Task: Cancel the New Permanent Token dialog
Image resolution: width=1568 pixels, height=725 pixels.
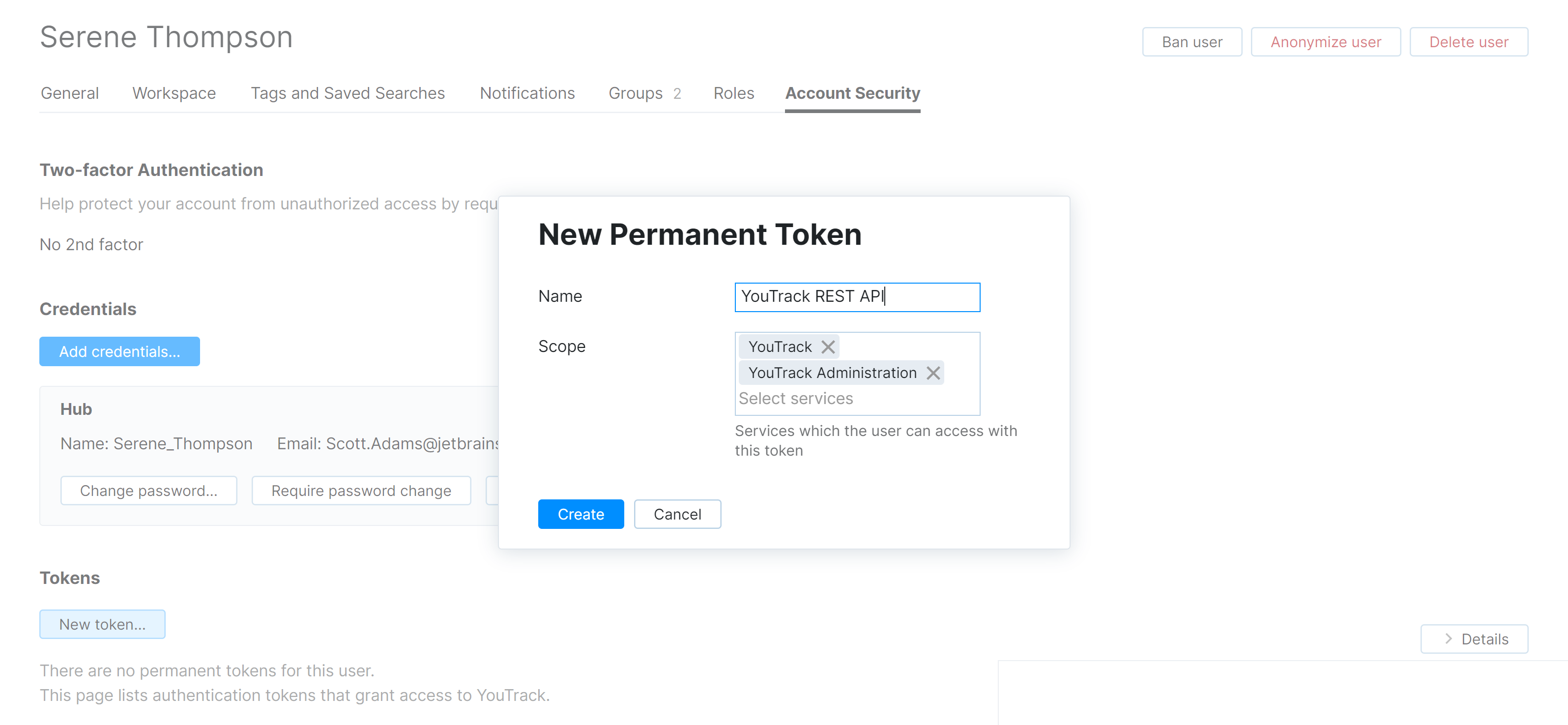Action: tap(677, 514)
